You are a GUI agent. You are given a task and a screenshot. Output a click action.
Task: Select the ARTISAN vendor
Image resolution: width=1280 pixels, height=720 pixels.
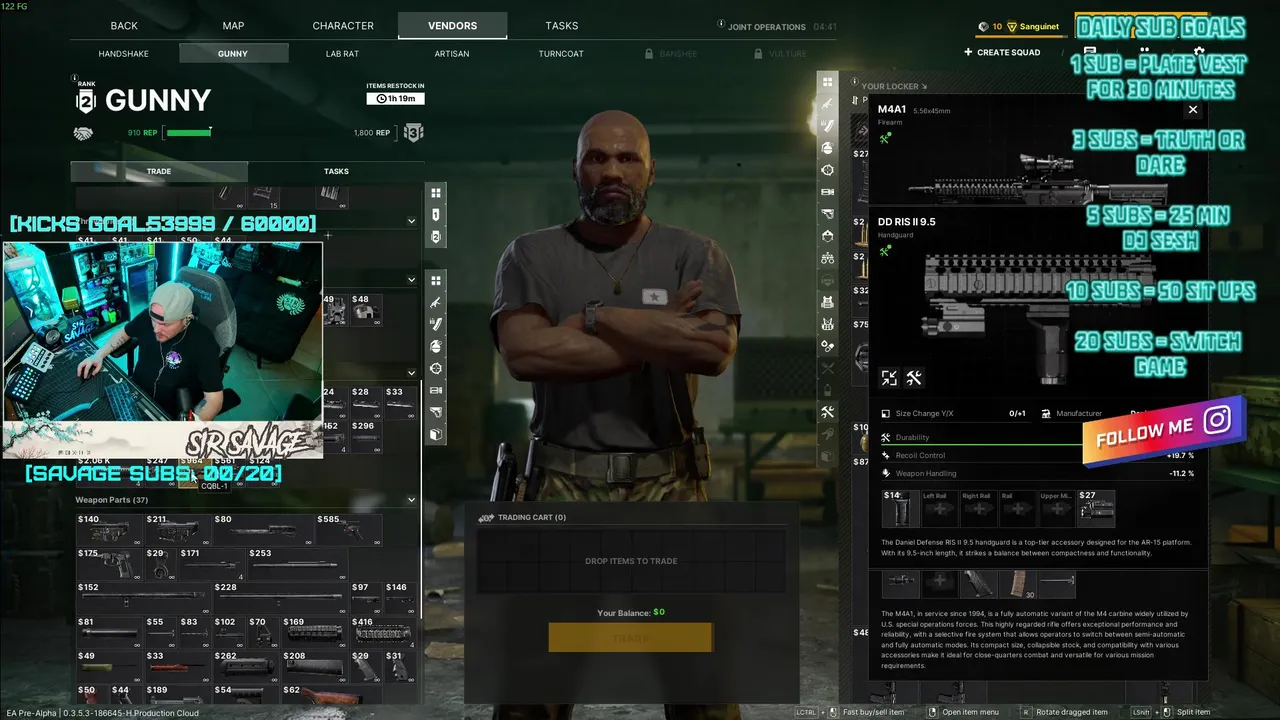tap(452, 54)
